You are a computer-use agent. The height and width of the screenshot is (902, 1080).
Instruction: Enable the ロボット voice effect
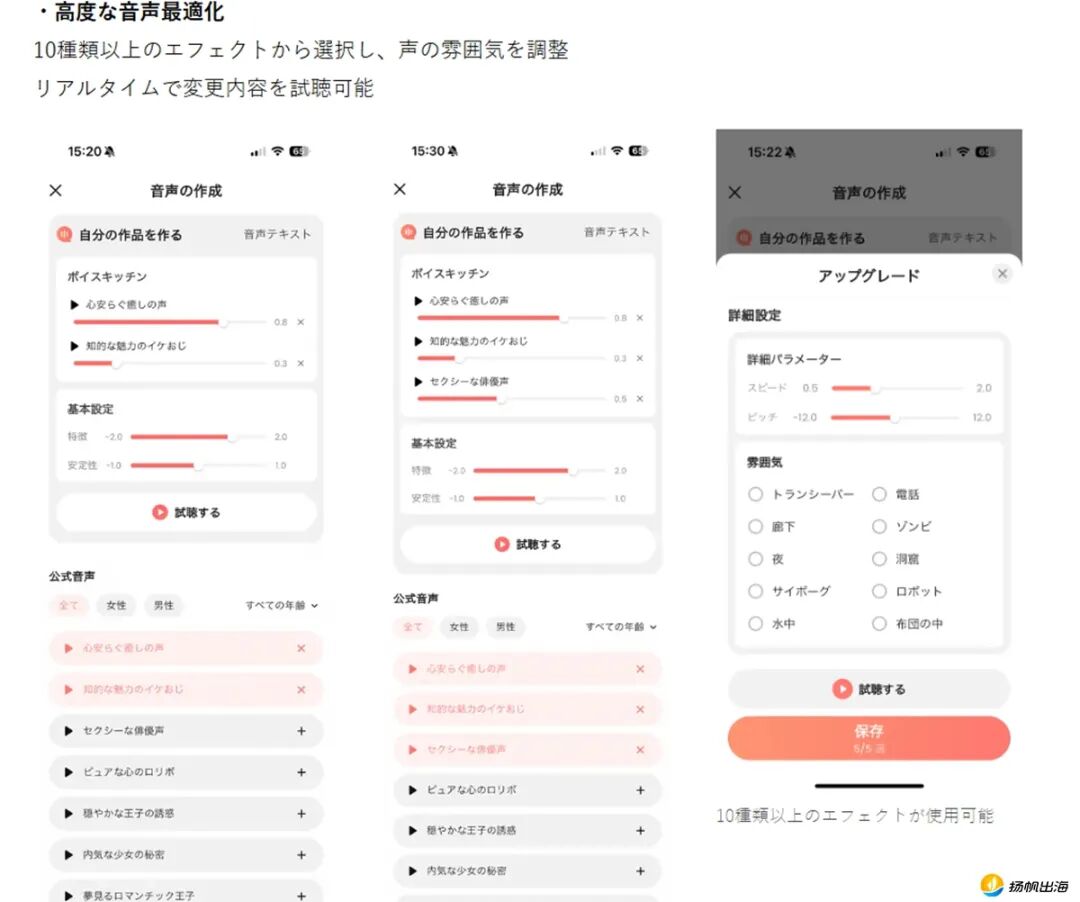tap(880, 591)
